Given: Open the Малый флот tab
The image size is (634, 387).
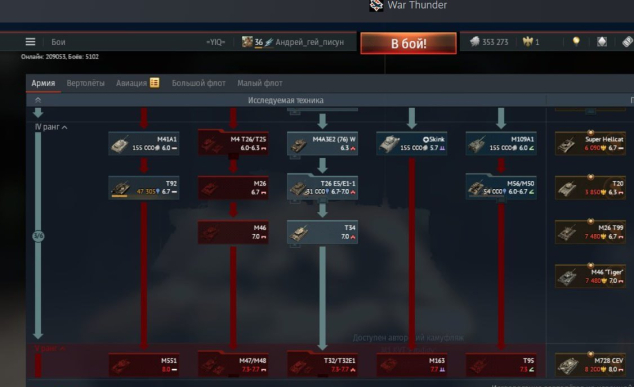Looking at the screenshot, I should click(260, 83).
